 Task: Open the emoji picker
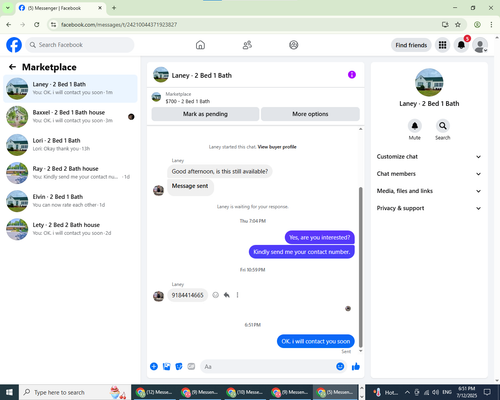point(340,367)
